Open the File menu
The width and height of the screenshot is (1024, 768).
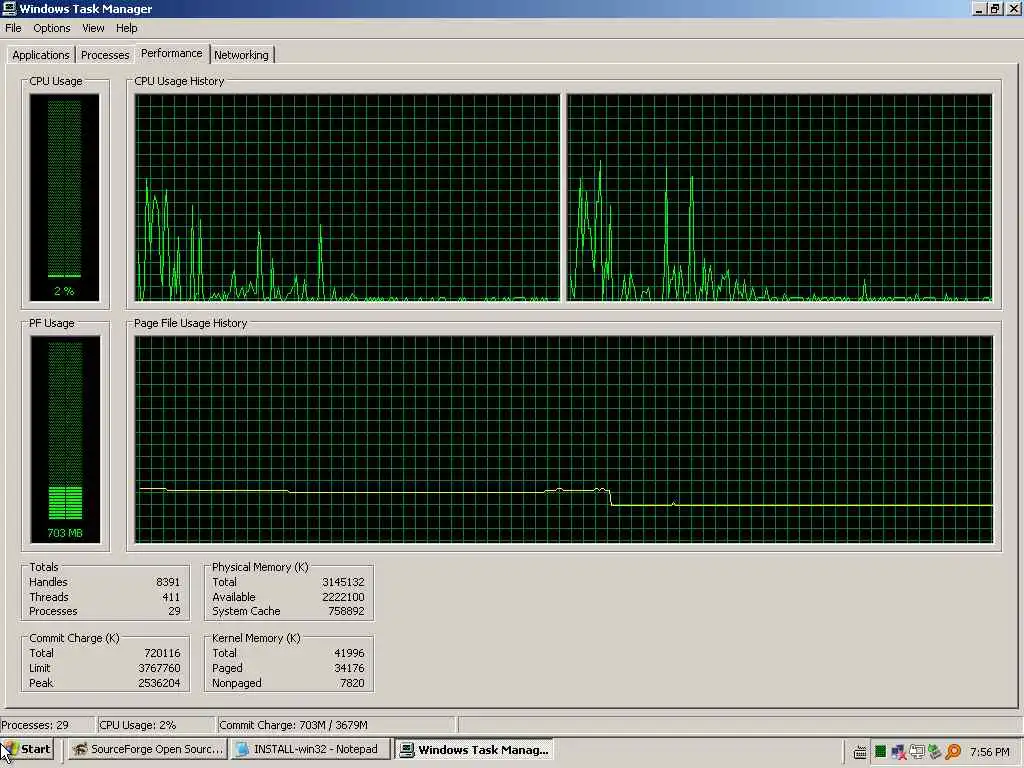tap(13, 28)
